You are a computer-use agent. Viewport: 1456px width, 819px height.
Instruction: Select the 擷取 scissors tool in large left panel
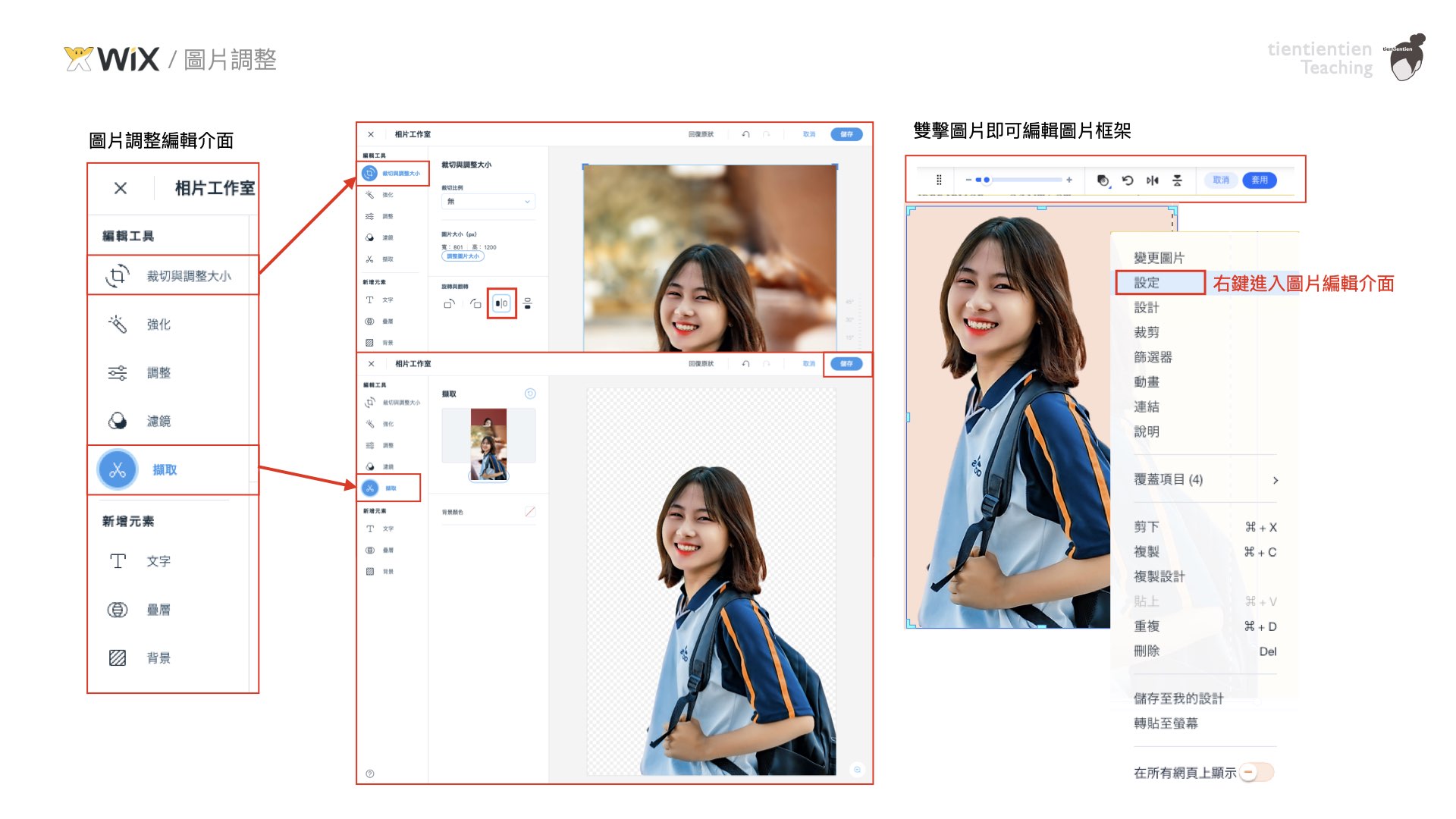(x=118, y=470)
